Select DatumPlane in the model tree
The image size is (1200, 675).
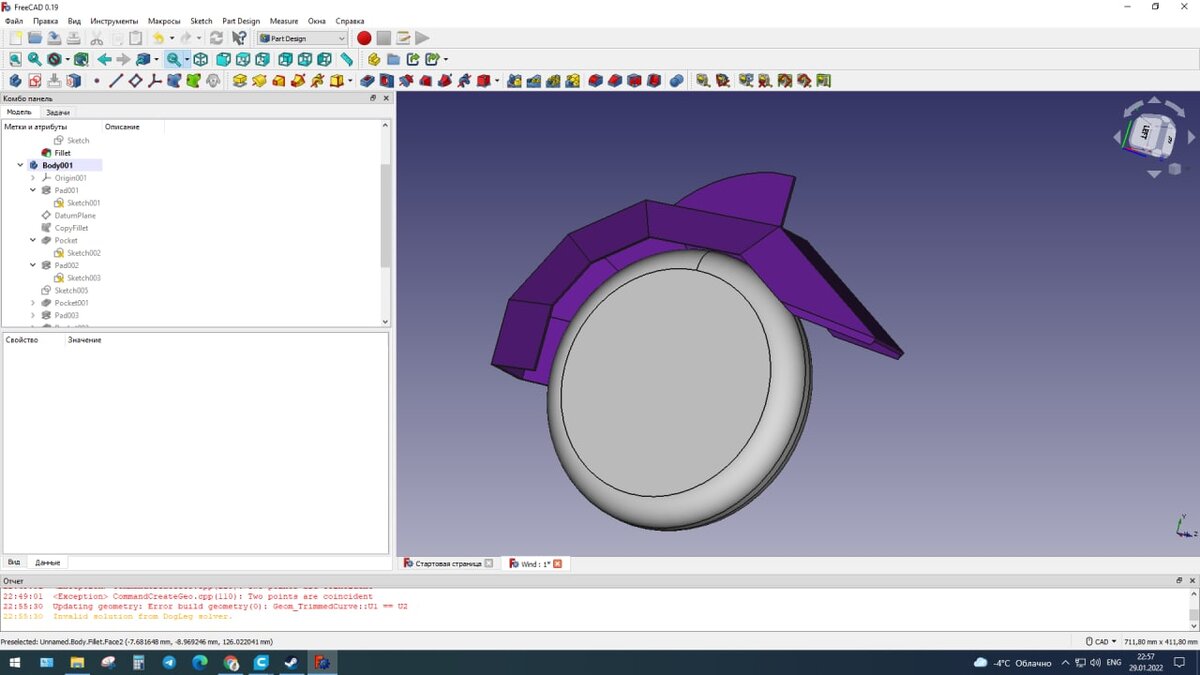[x=75, y=215]
